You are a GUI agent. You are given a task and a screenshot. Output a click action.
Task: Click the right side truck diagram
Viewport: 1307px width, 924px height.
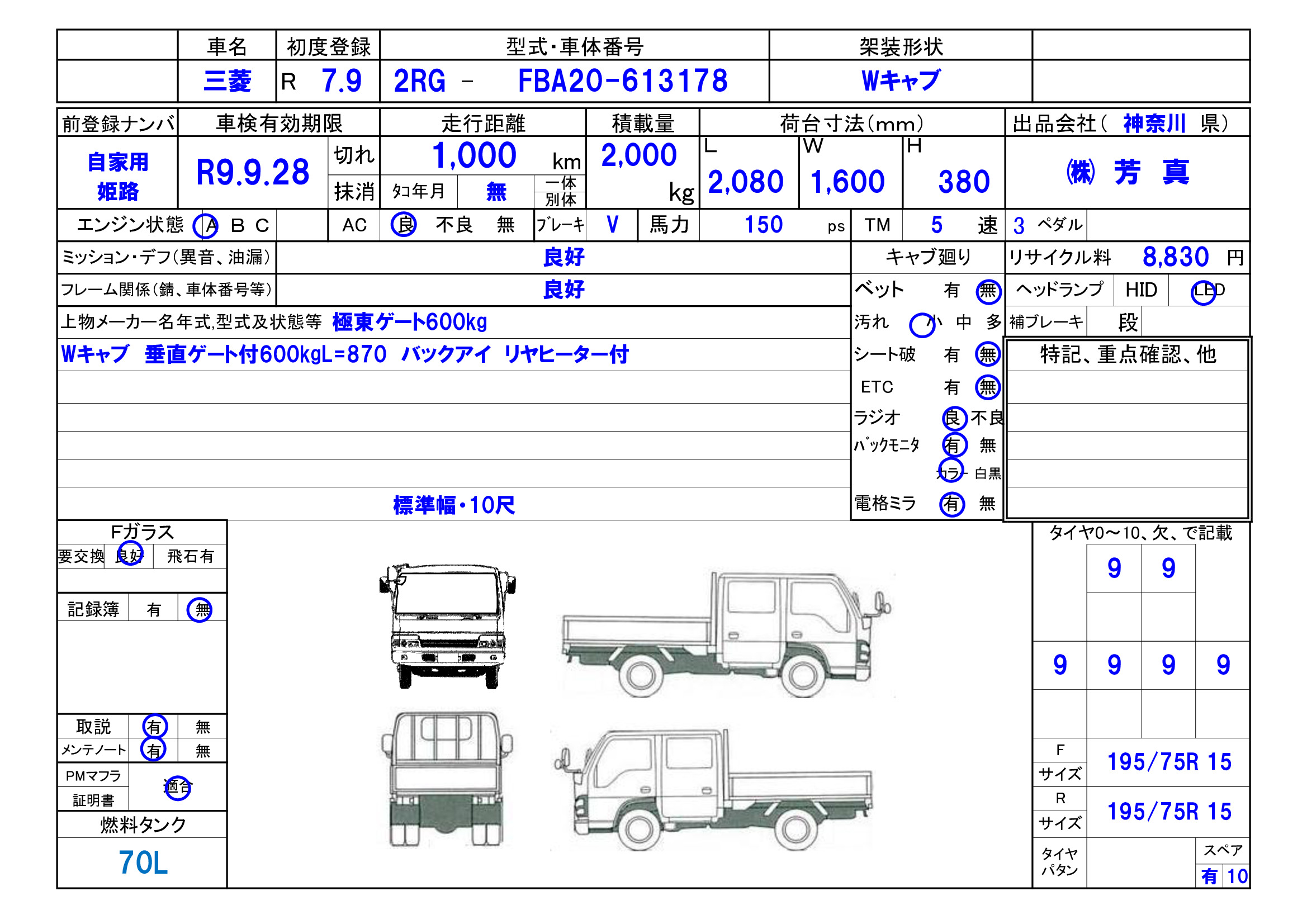pos(723,635)
